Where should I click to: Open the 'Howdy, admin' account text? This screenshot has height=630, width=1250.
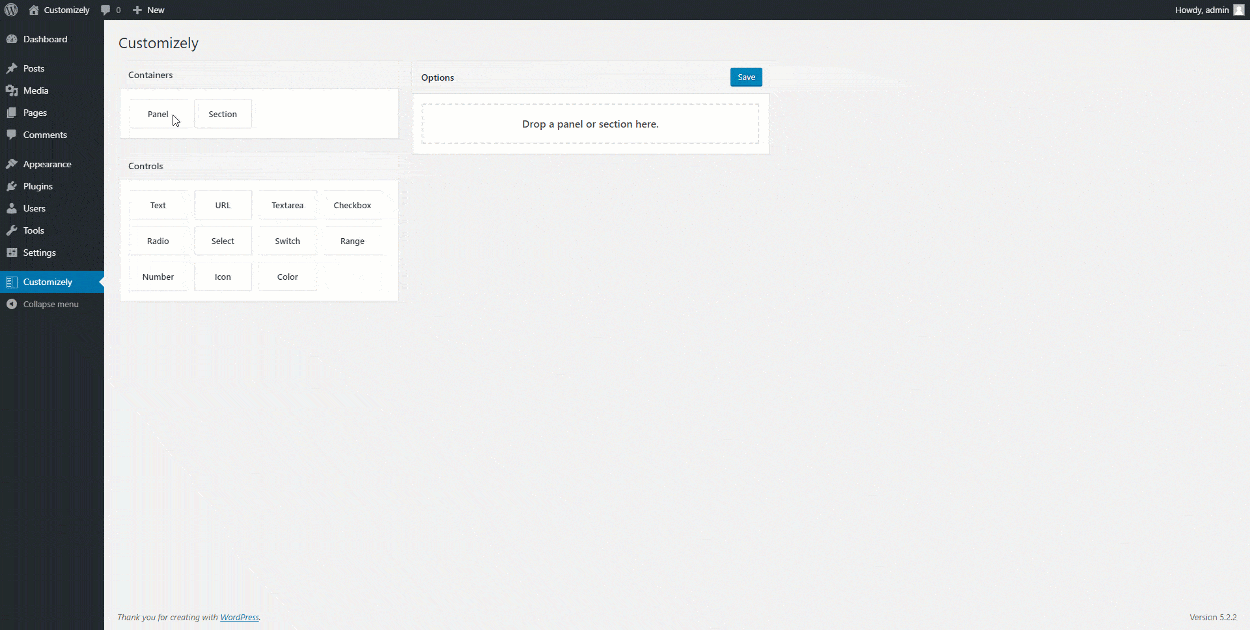tap(1201, 10)
